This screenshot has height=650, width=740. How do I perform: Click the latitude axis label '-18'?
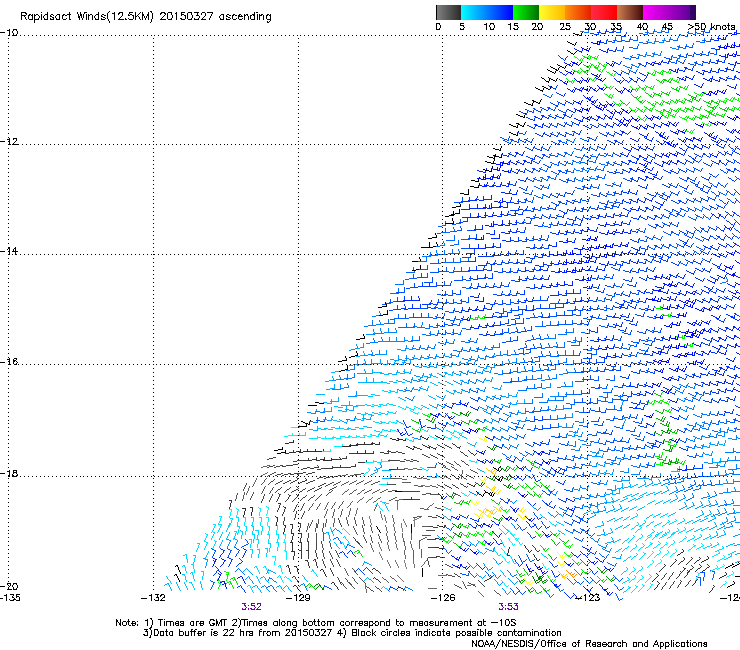coord(9,473)
